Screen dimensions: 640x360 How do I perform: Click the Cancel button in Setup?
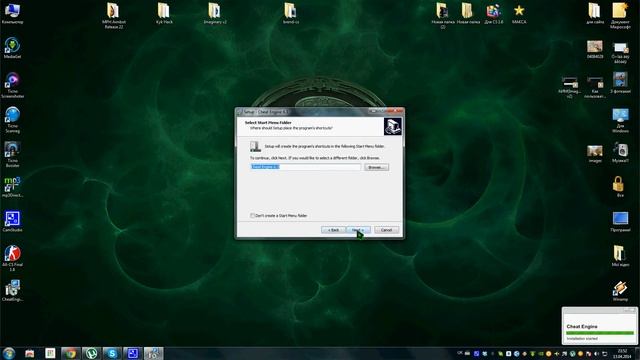(387, 230)
